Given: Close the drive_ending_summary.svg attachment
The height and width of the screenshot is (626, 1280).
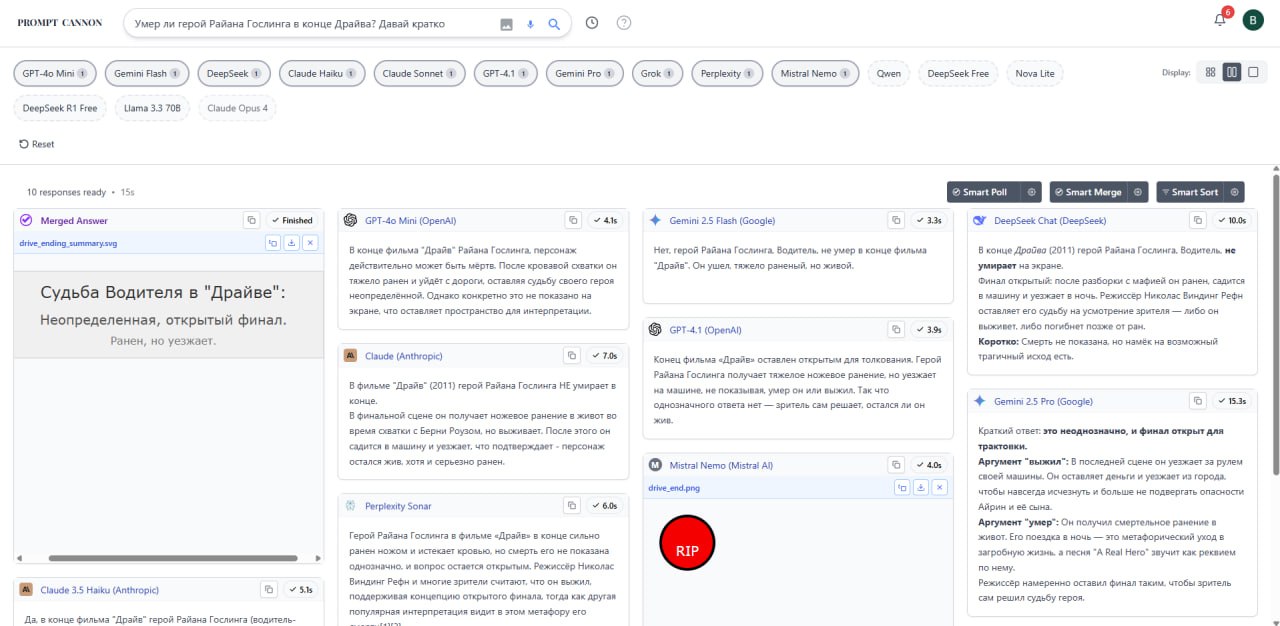Looking at the screenshot, I should click(310, 243).
